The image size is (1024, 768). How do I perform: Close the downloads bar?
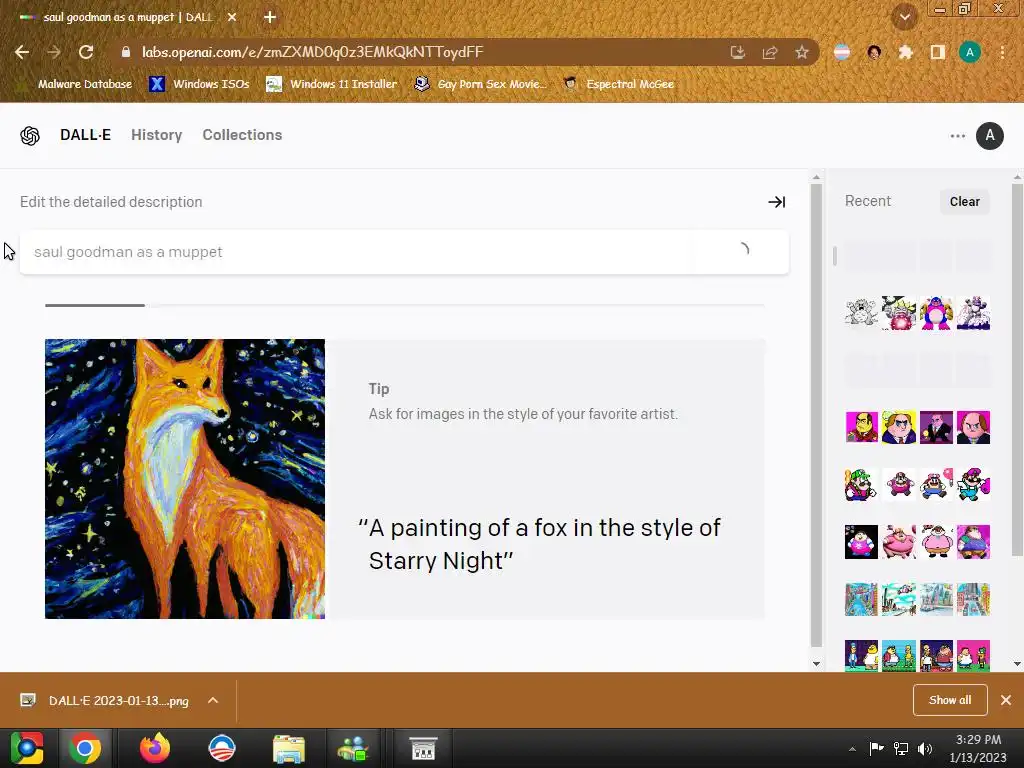1006,700
